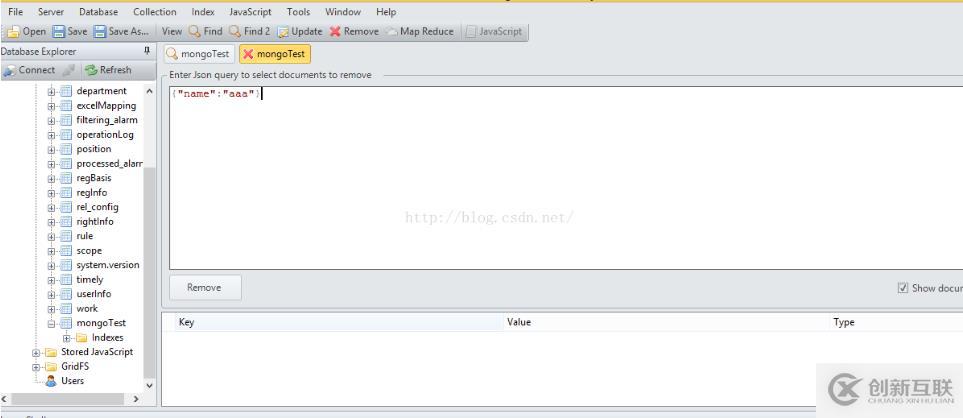Image resolution: width=963 pixels, height=418 pixels.
Task: Click the Update toolbar icon
Action: click(x=283, y=31)
